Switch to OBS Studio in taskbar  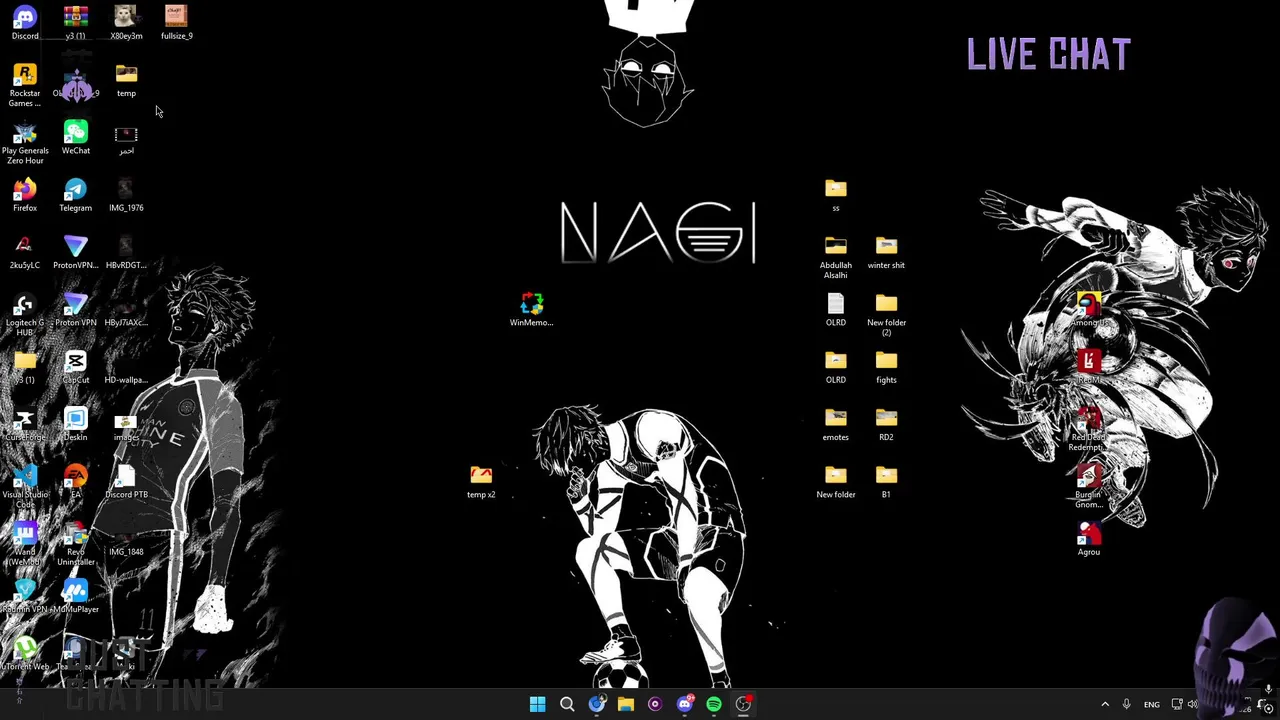[743, 704]
